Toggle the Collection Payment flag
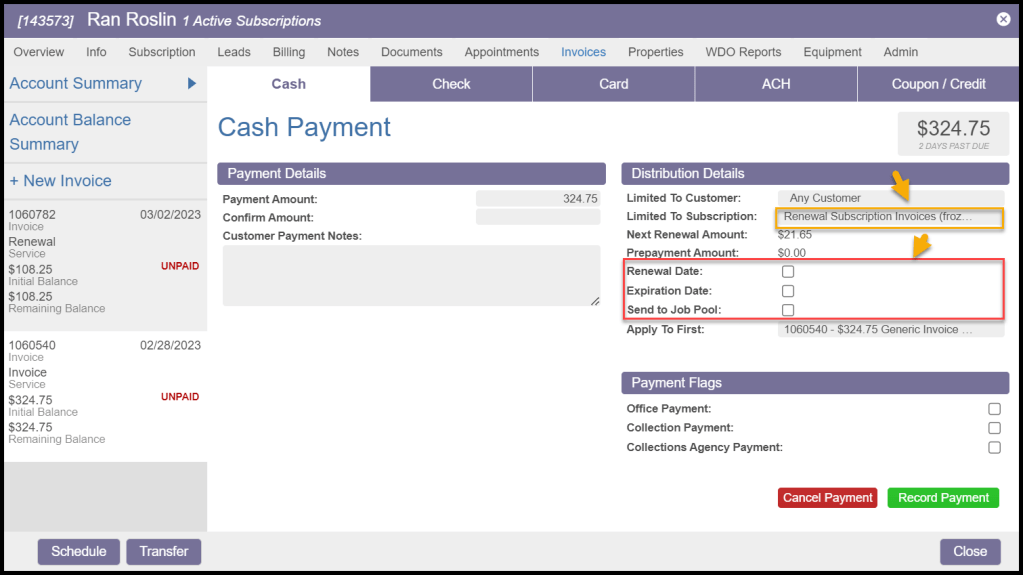 point(994,428)
